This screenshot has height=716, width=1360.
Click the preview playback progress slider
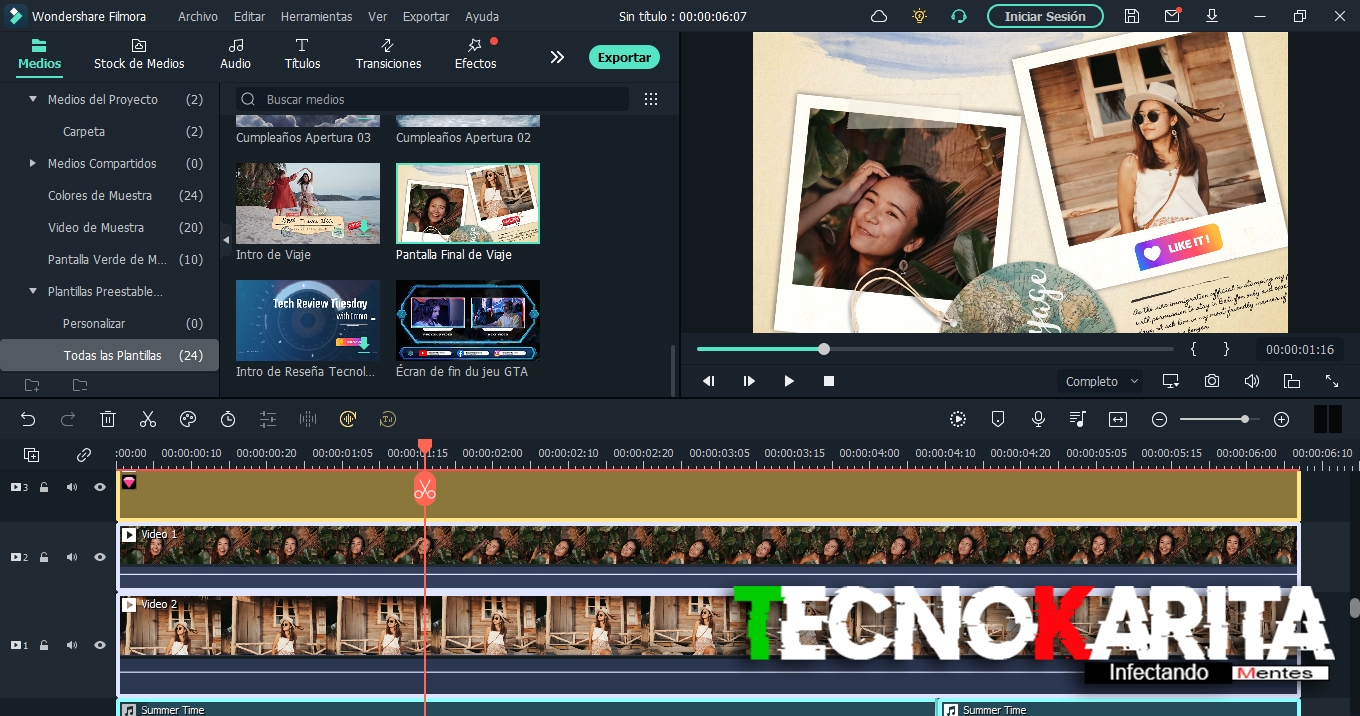(935, 349)
